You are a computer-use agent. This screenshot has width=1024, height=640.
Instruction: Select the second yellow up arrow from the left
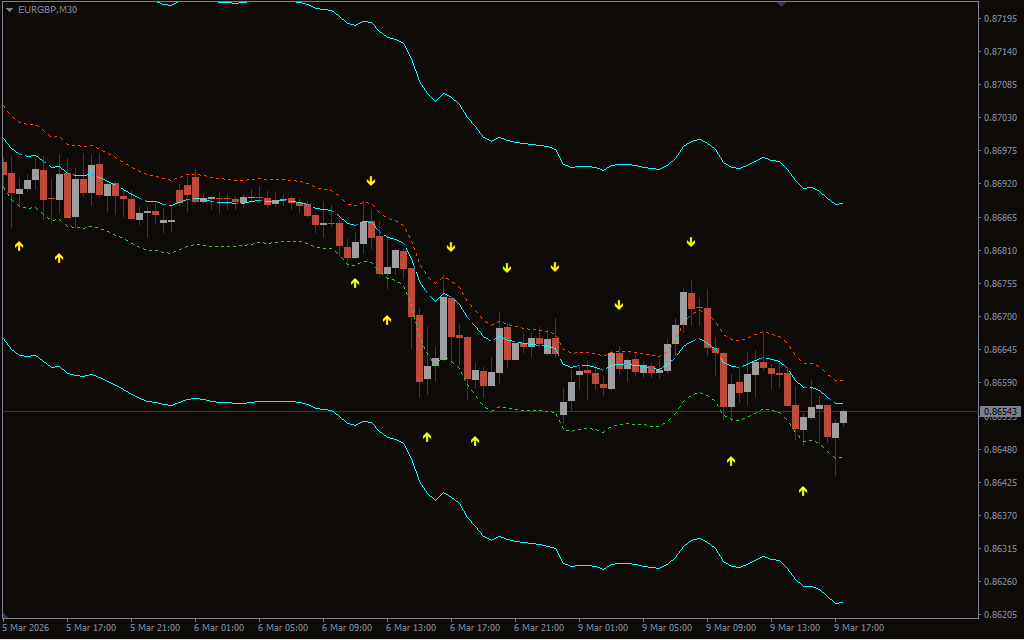click(x=59, y=258)
